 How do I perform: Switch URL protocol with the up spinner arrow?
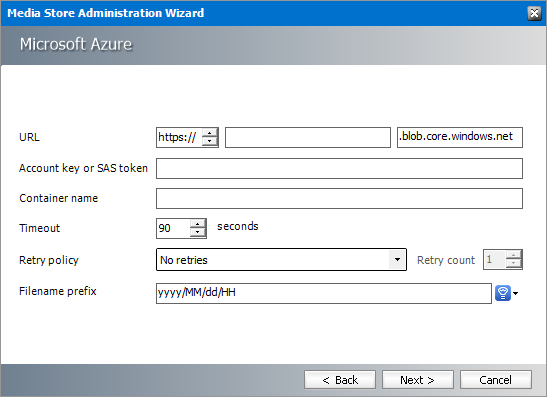(x=209, y=134)
